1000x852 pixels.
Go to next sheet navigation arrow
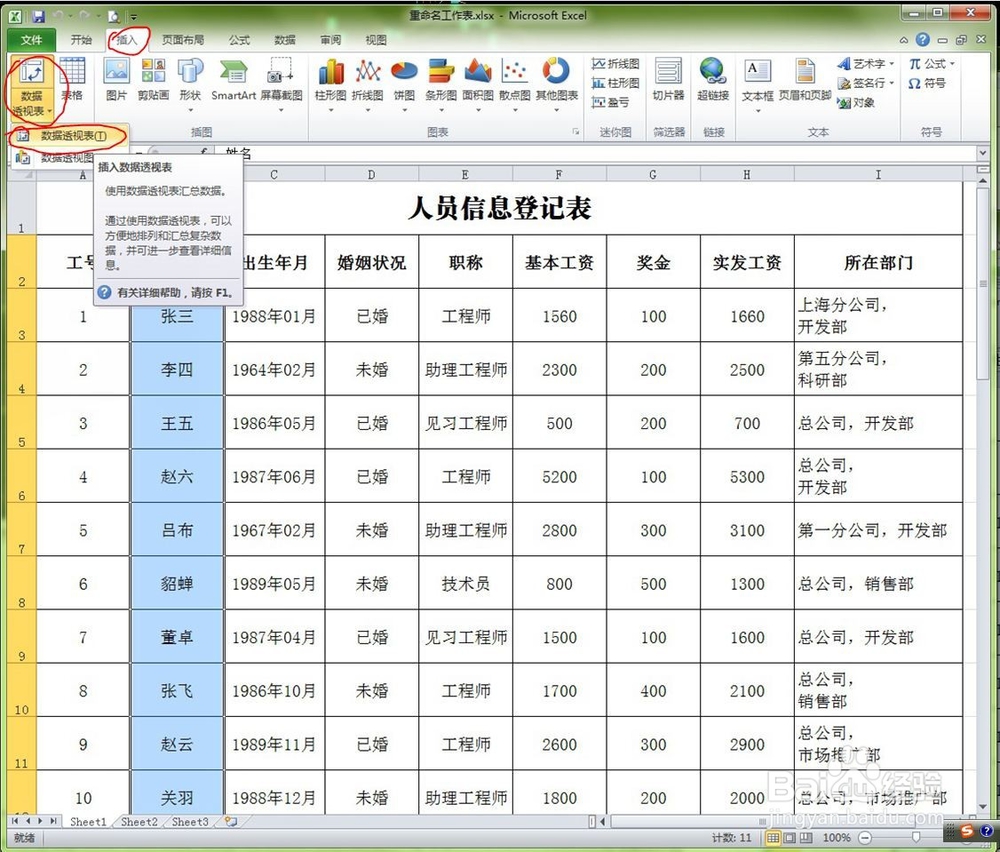[41, 821]
